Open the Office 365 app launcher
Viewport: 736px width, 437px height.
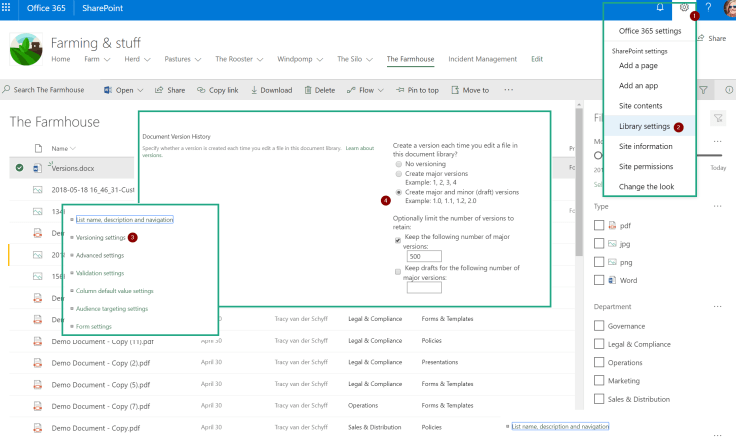(x=9, y=7)
